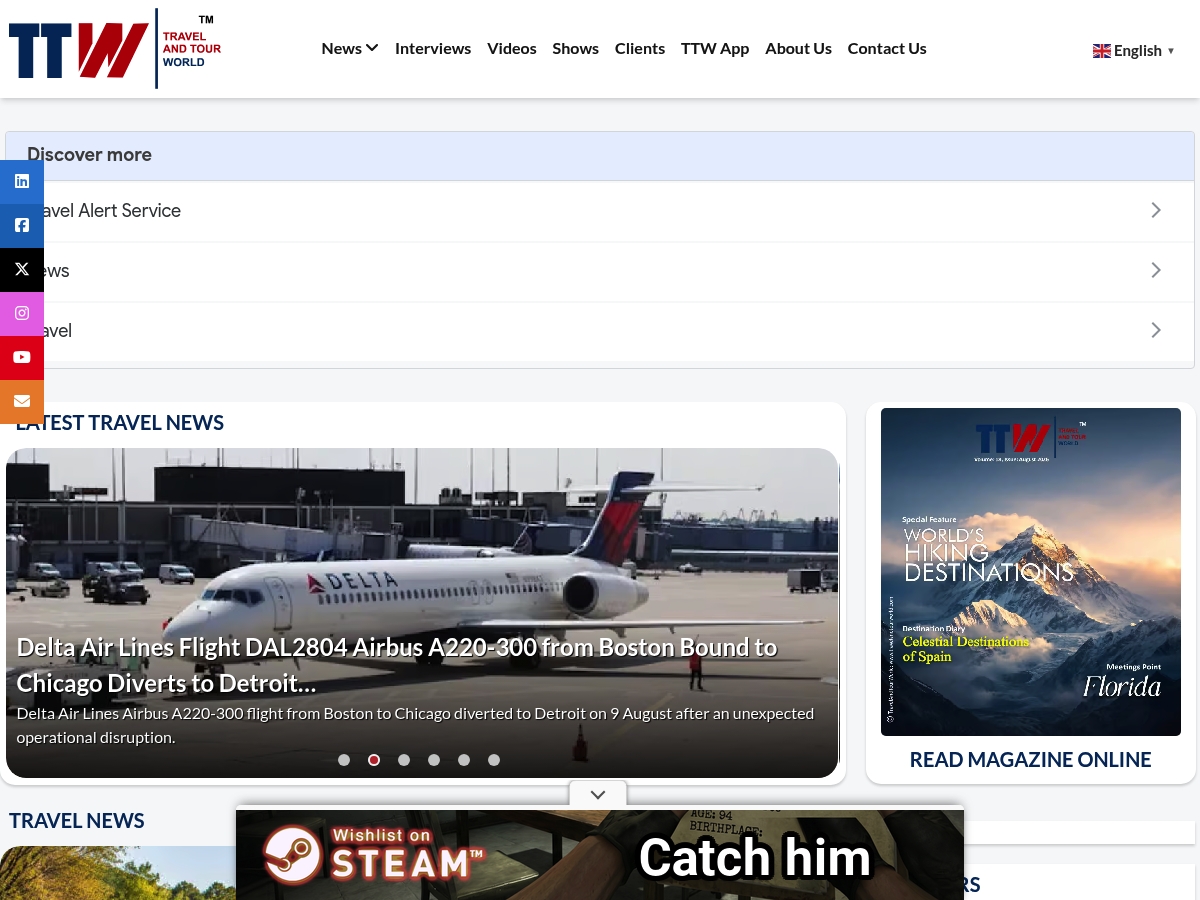The image size is (1200, 900).
Task: Select the third carousel slide dot
Action: pos(404,760)
